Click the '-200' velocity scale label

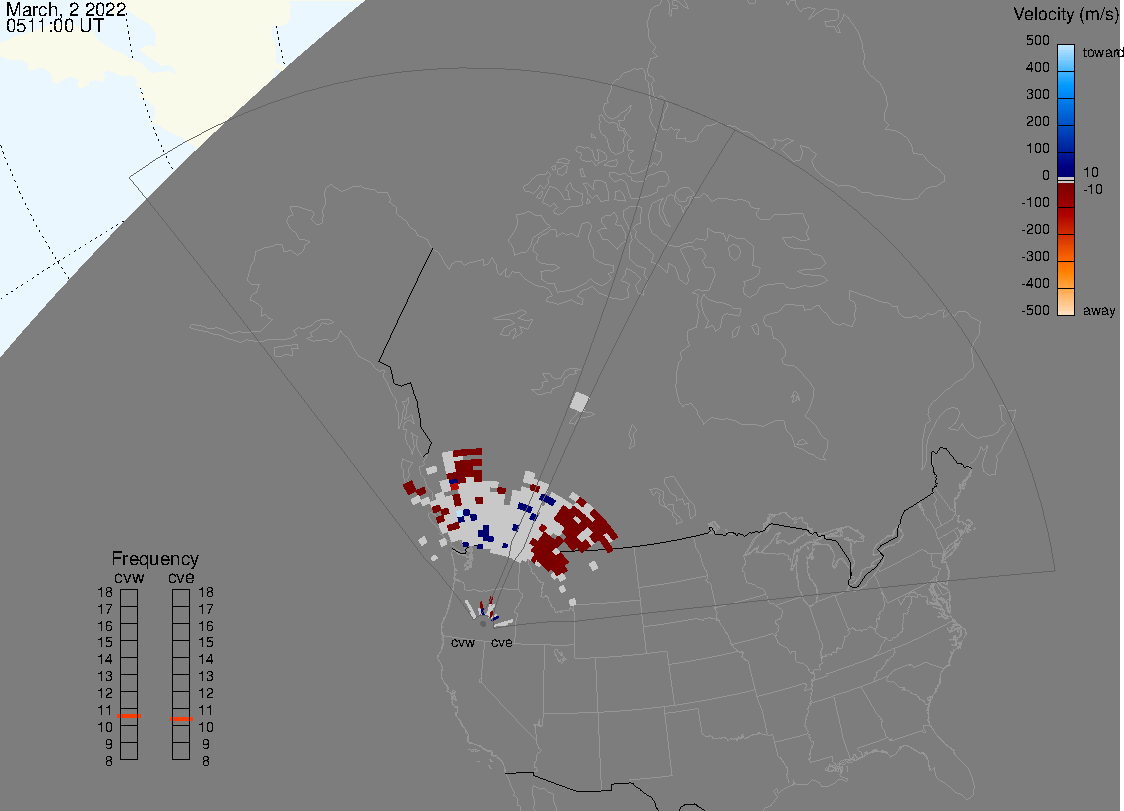click(1035, 229)
